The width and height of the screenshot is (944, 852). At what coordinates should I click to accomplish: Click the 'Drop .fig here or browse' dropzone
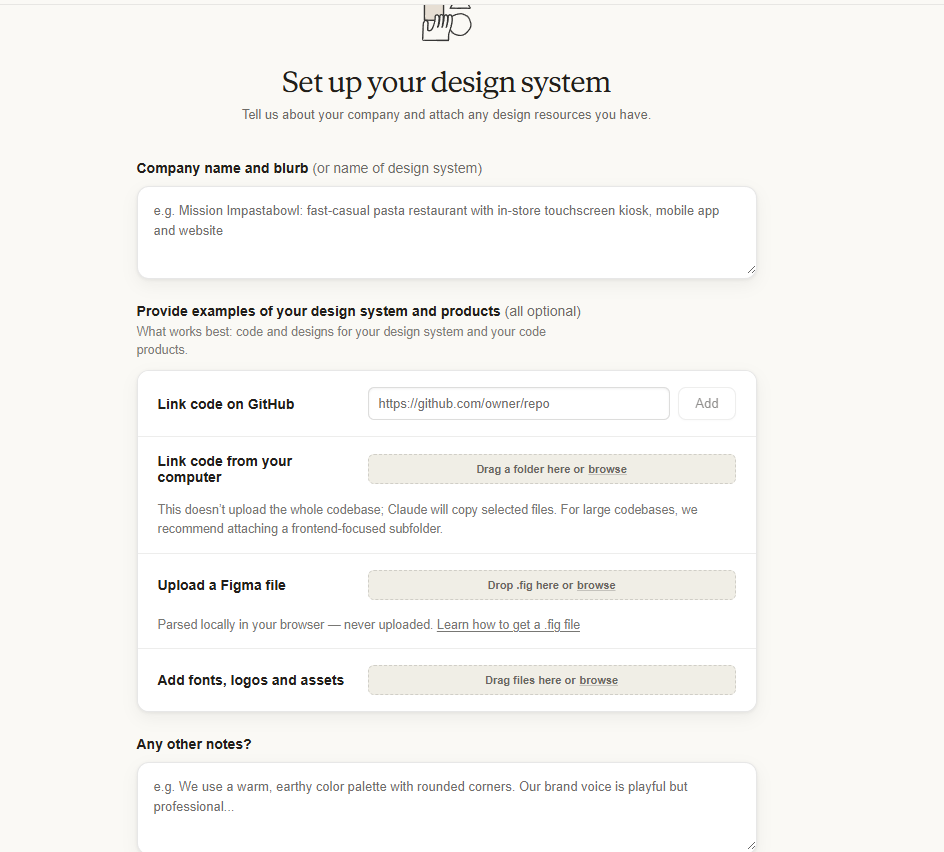point(551,585)
